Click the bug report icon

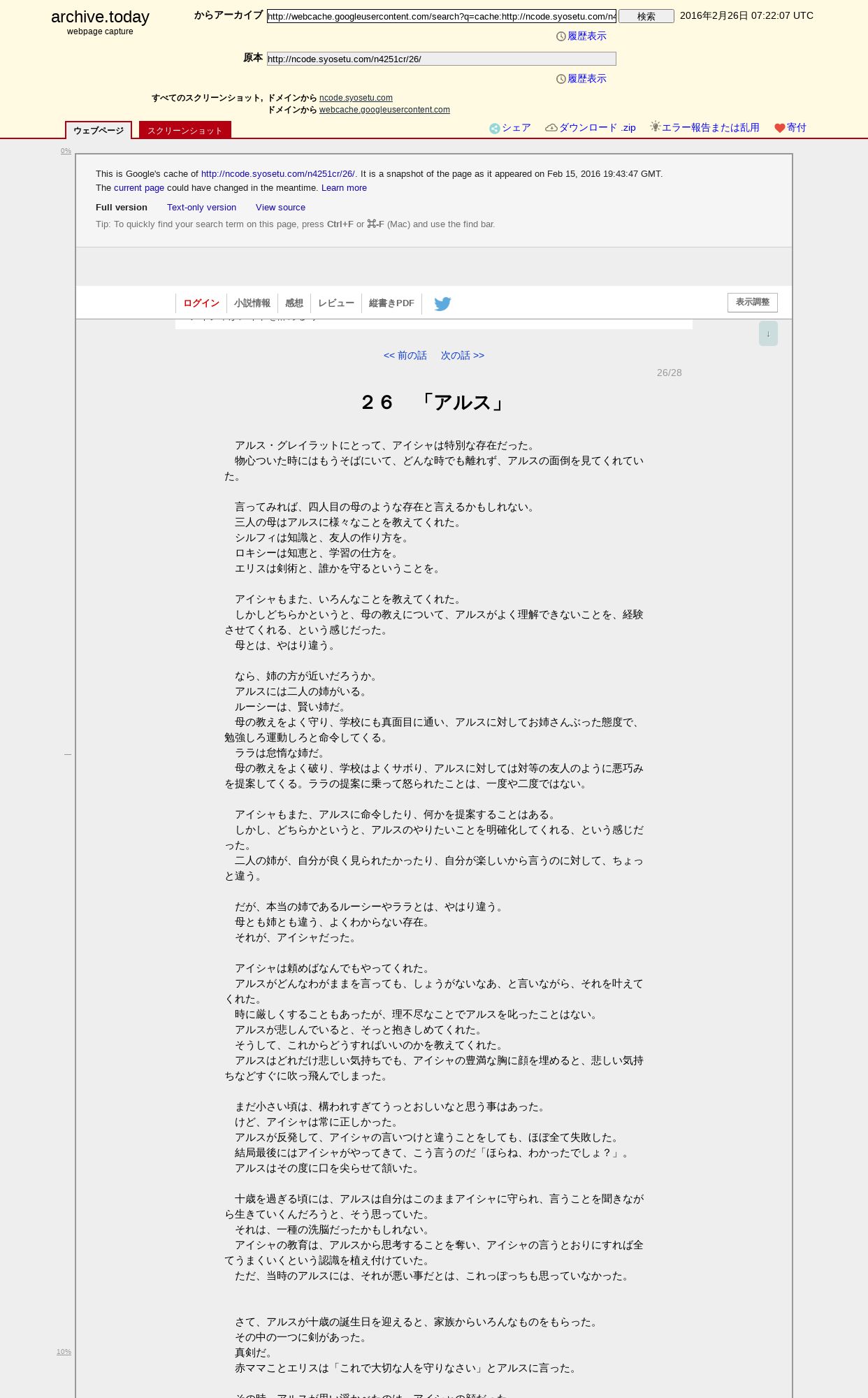[x=655, y=127]
